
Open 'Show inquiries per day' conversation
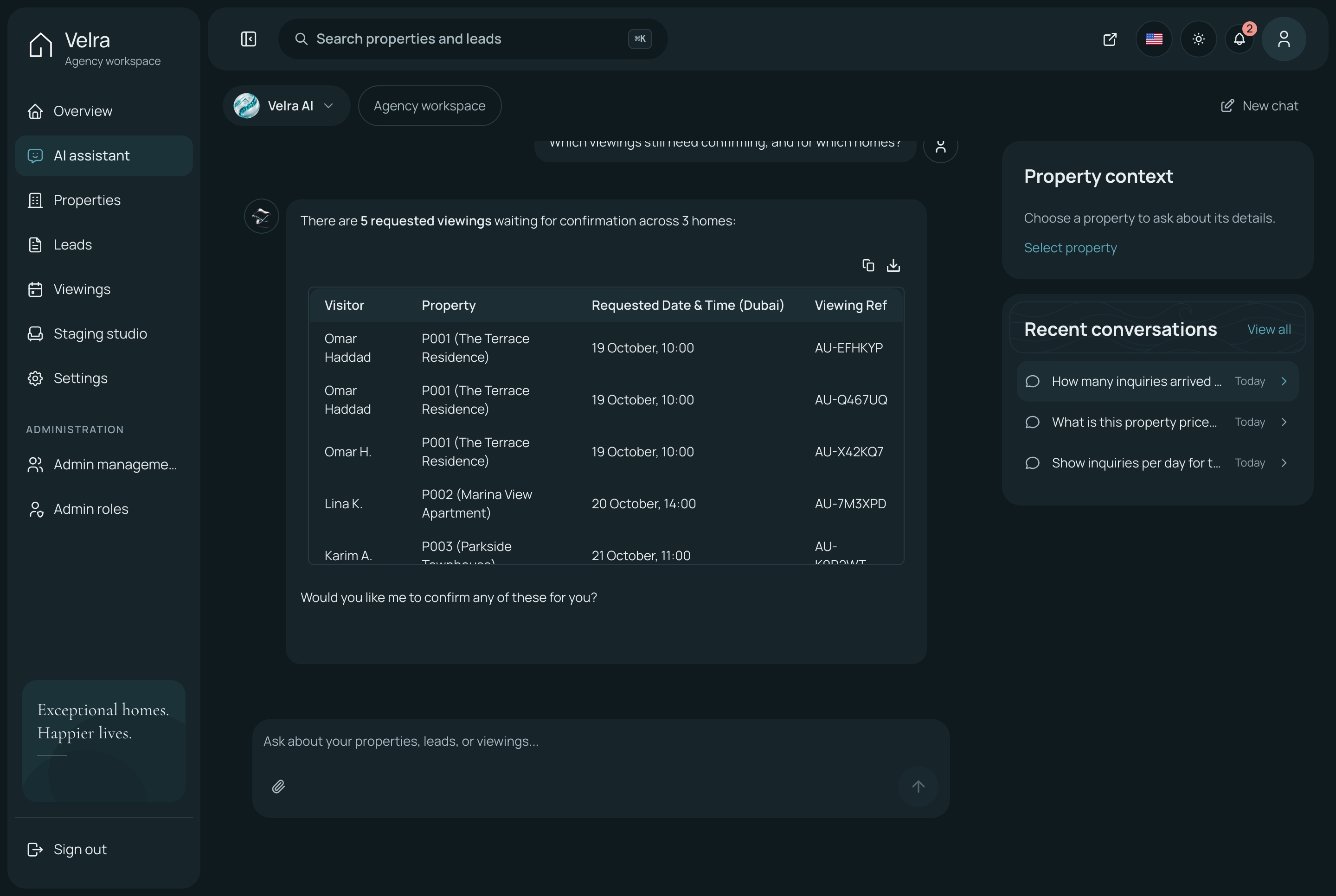1157,463
